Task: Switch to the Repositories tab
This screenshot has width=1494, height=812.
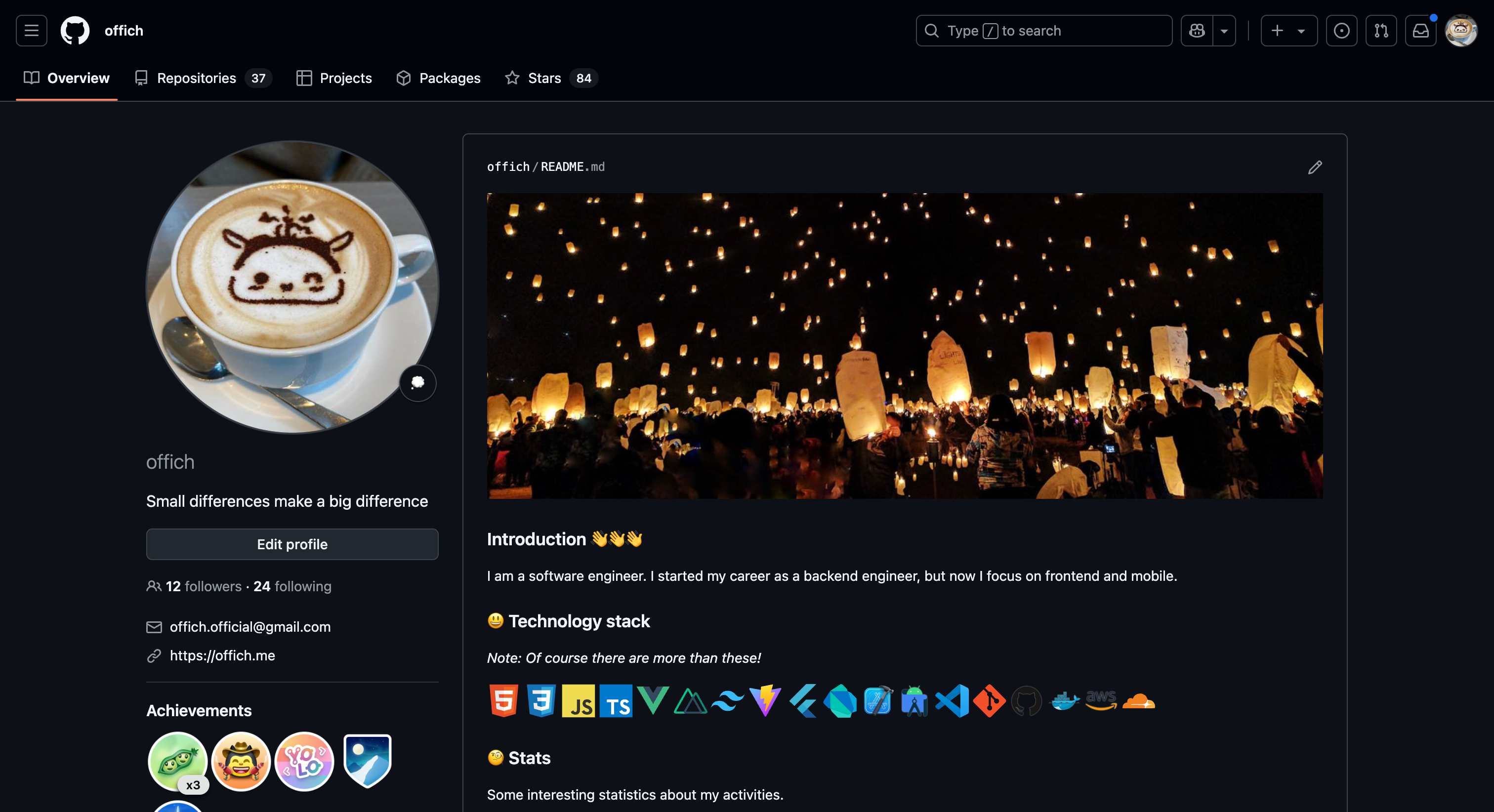Action: pyautogui.click(x=197, y=79)
